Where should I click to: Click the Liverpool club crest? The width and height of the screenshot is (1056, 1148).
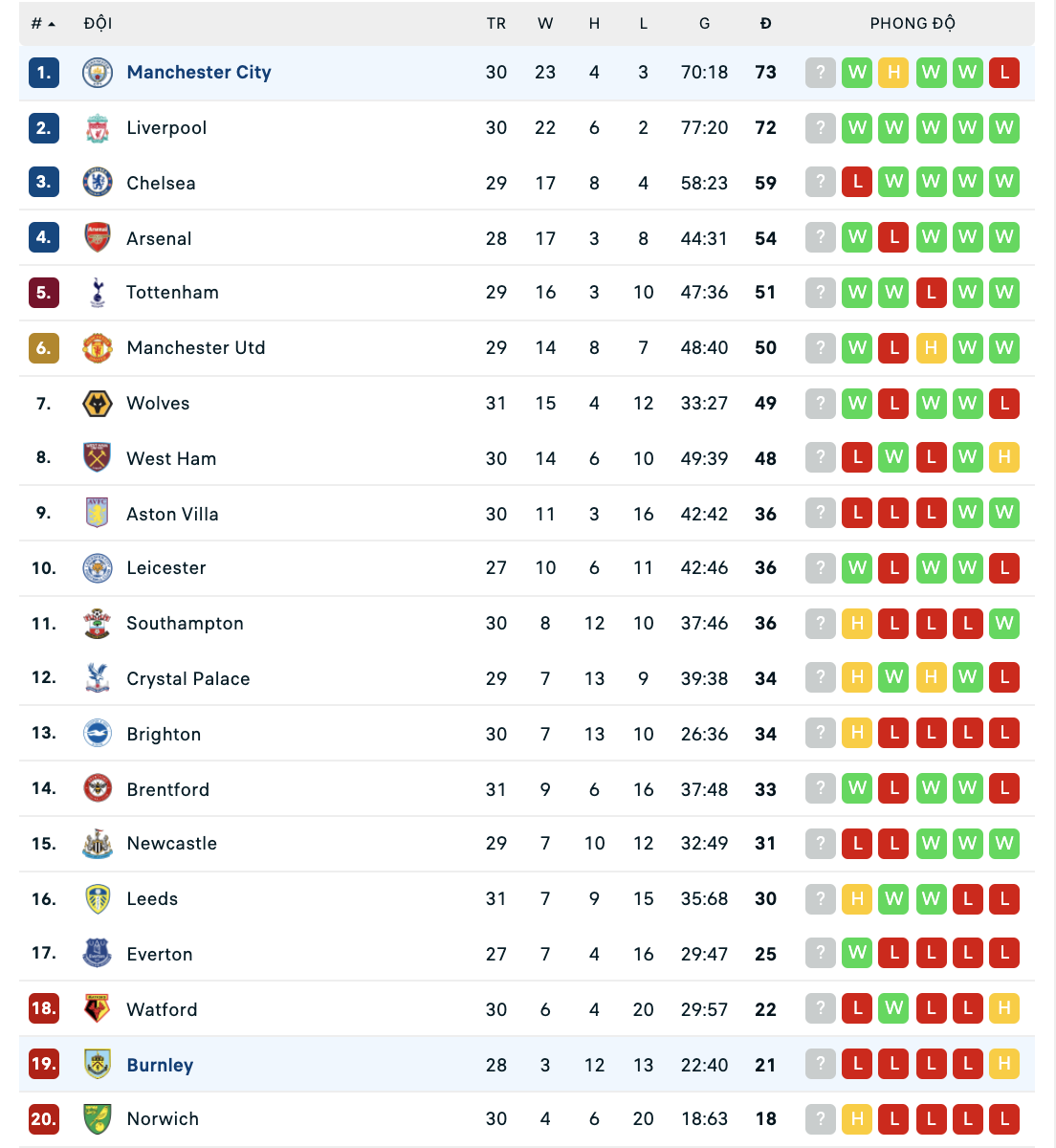pos(98,128)
